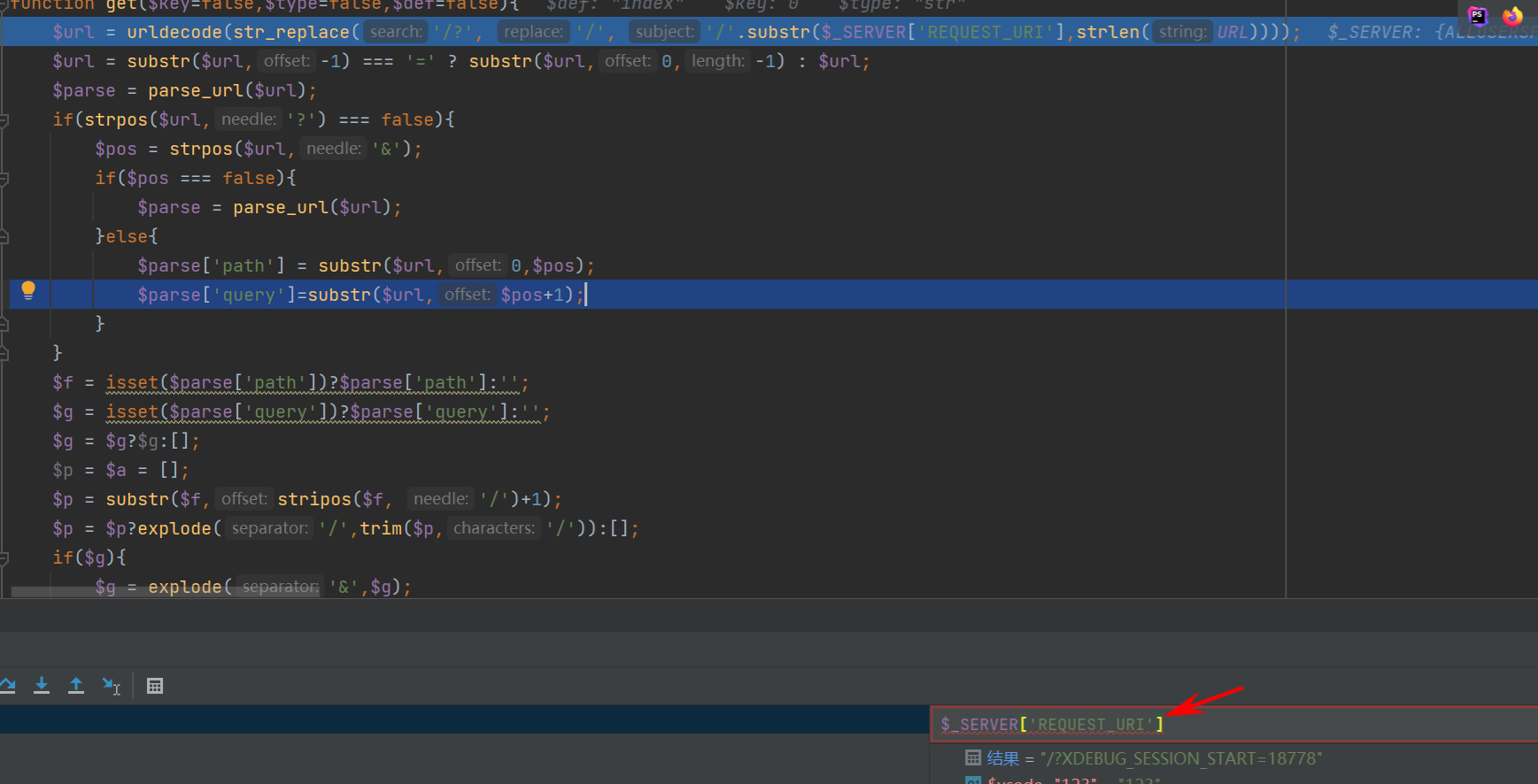Click the line $p = $p?explode(

pos(345,528)
